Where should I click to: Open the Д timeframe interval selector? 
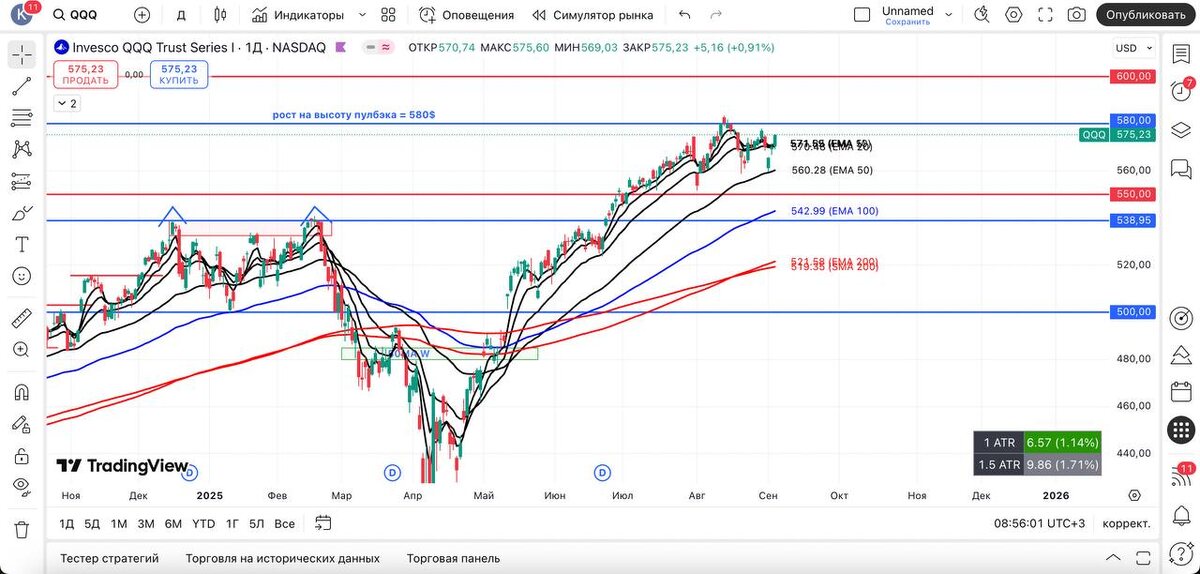point(181,15)
